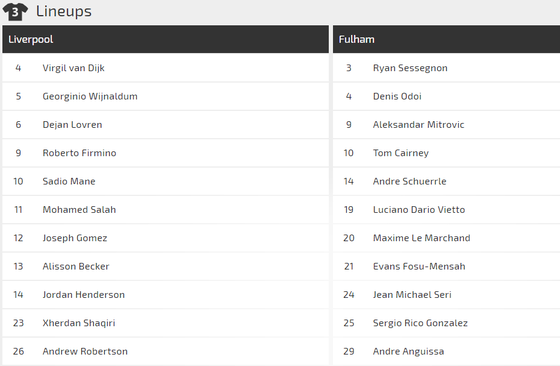Click Roberto Firmino's name
Screen dimensions: 560x366
coord(79,153)
